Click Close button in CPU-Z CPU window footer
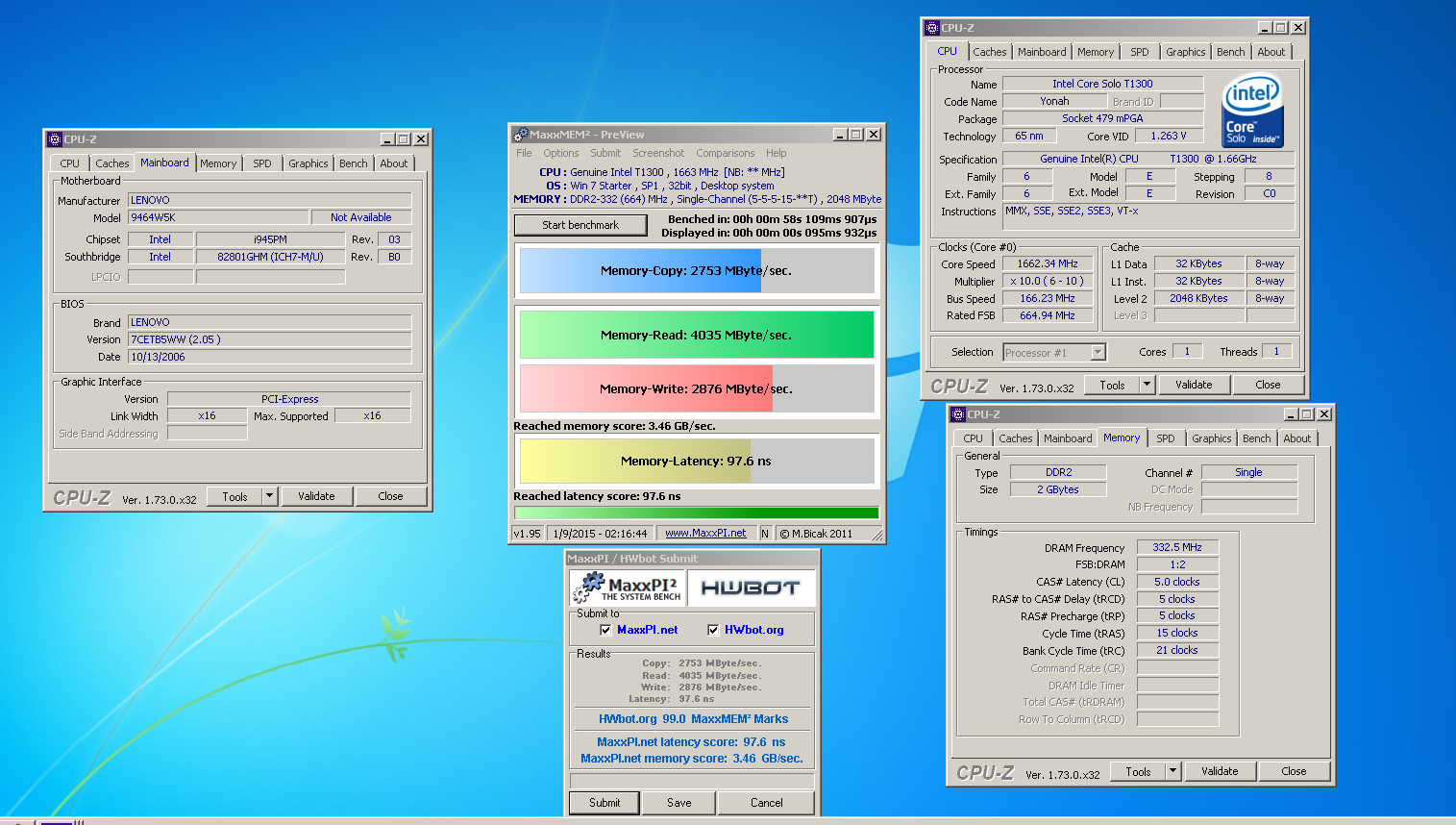 (x=1268, y=385)
